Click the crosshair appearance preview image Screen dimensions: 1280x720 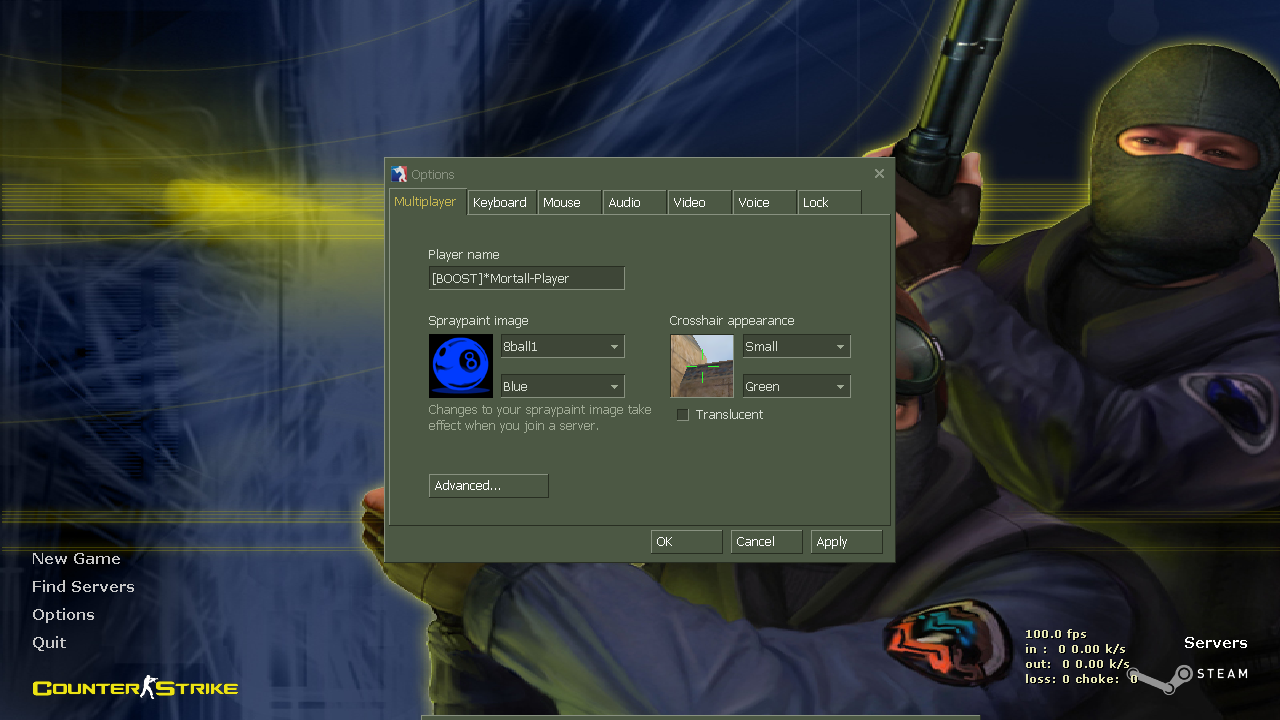point(701,365)
